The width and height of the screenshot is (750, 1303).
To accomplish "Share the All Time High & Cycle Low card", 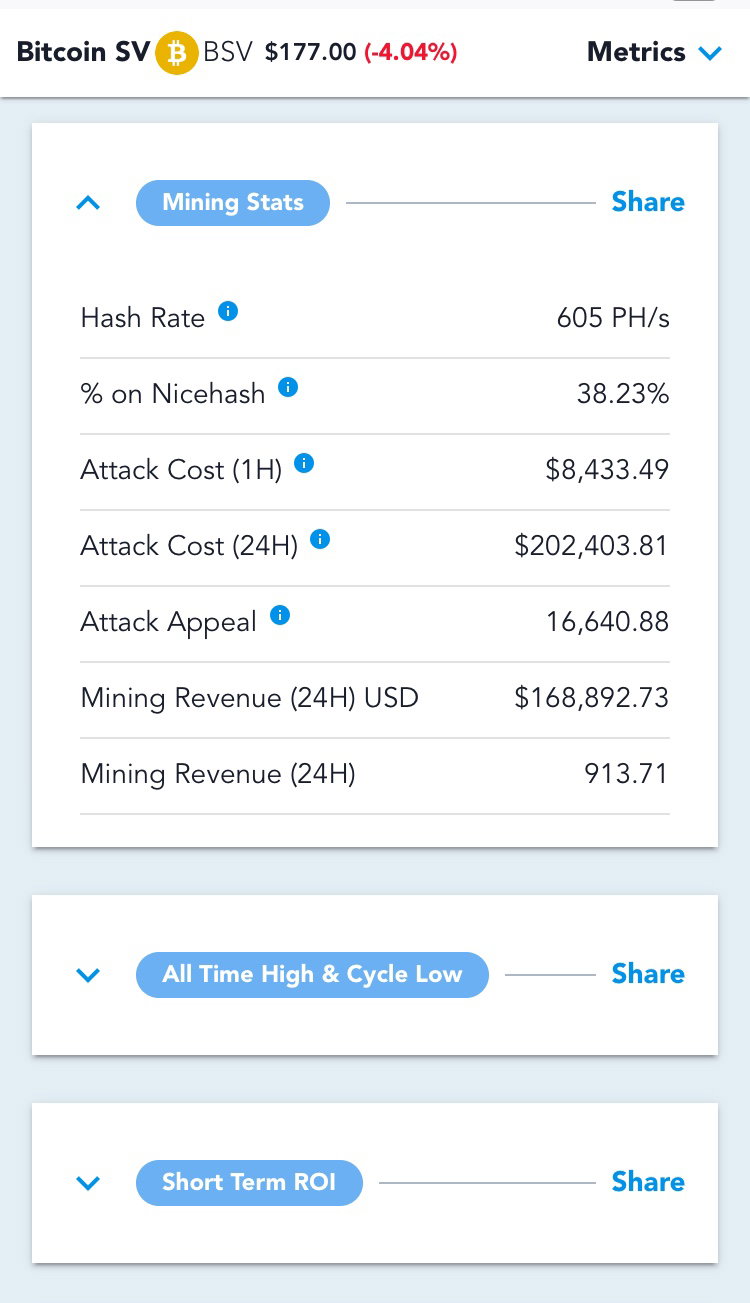I will pos(648,974).
